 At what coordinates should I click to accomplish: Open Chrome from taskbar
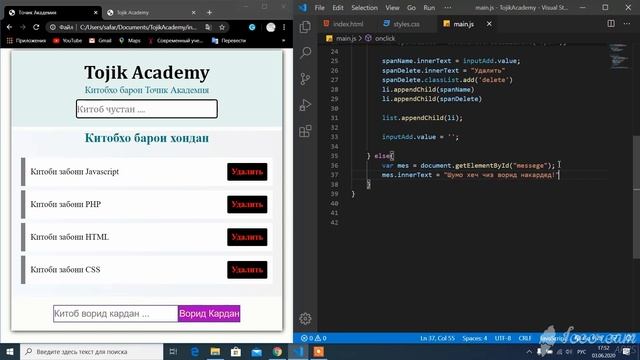point(277,351)
